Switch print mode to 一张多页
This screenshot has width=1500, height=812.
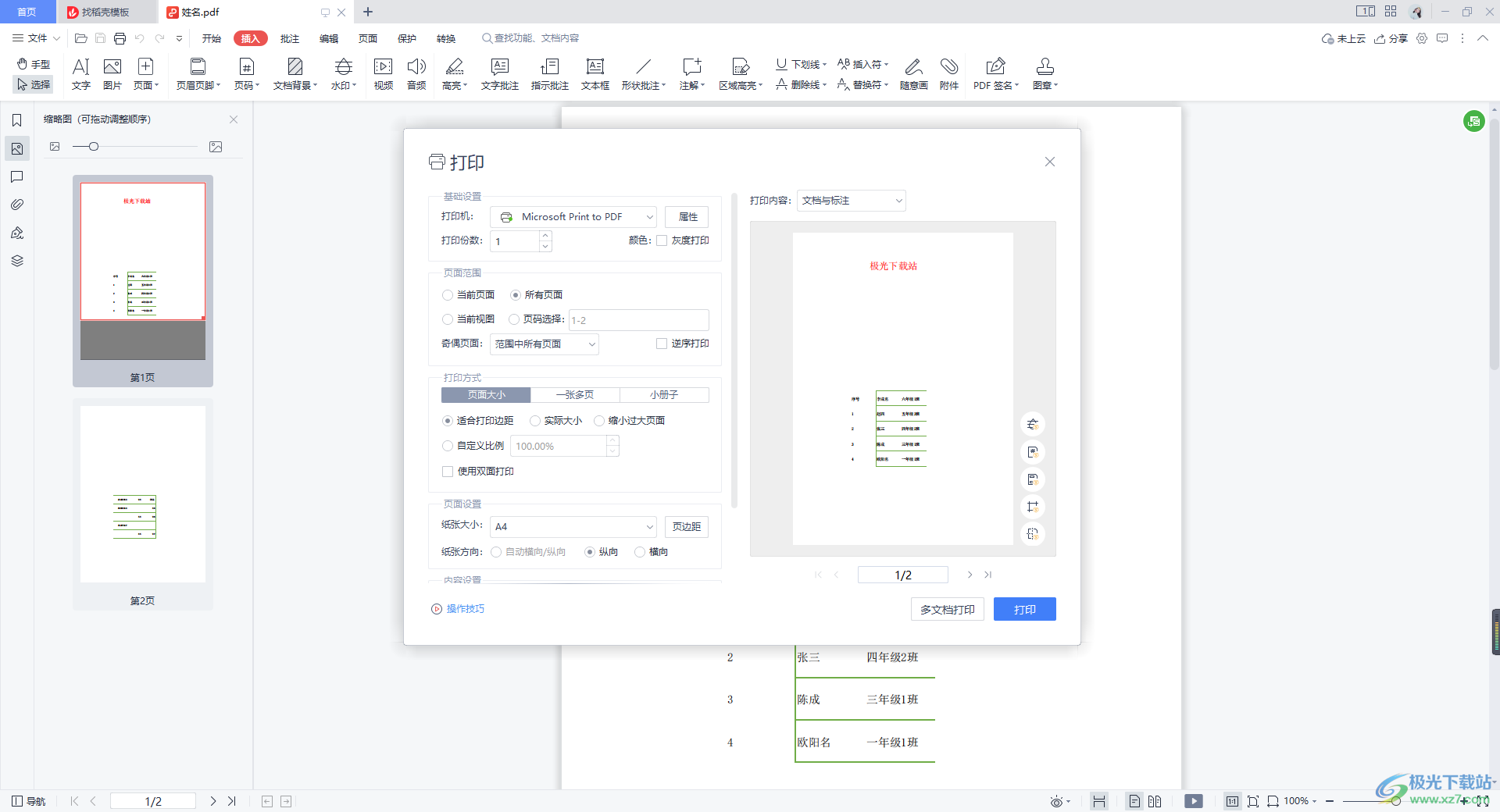click(575, 395)
